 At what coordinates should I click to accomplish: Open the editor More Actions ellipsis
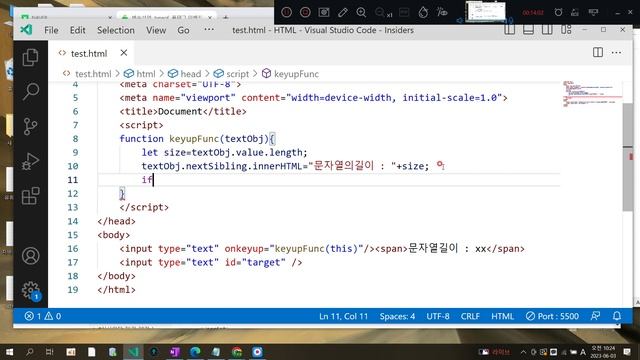[x=616, y=52]
